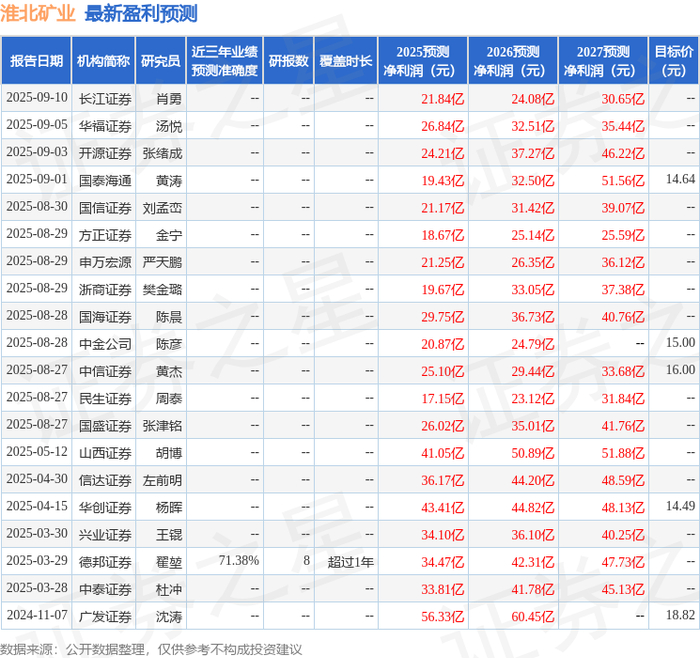
Task: Select the 近三年业绩预测准确度 column header
Action: tap(225, 61)
